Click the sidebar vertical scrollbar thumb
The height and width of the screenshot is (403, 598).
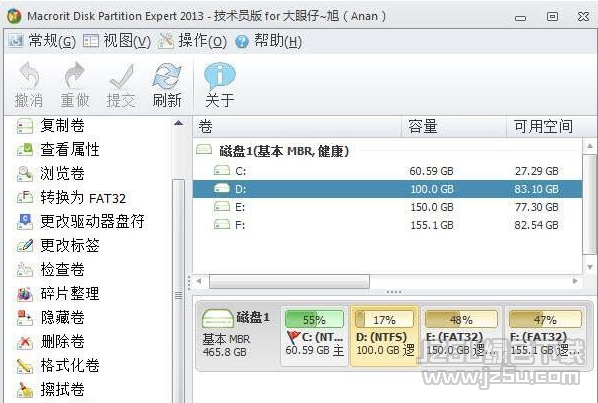[x=178, y=292]
